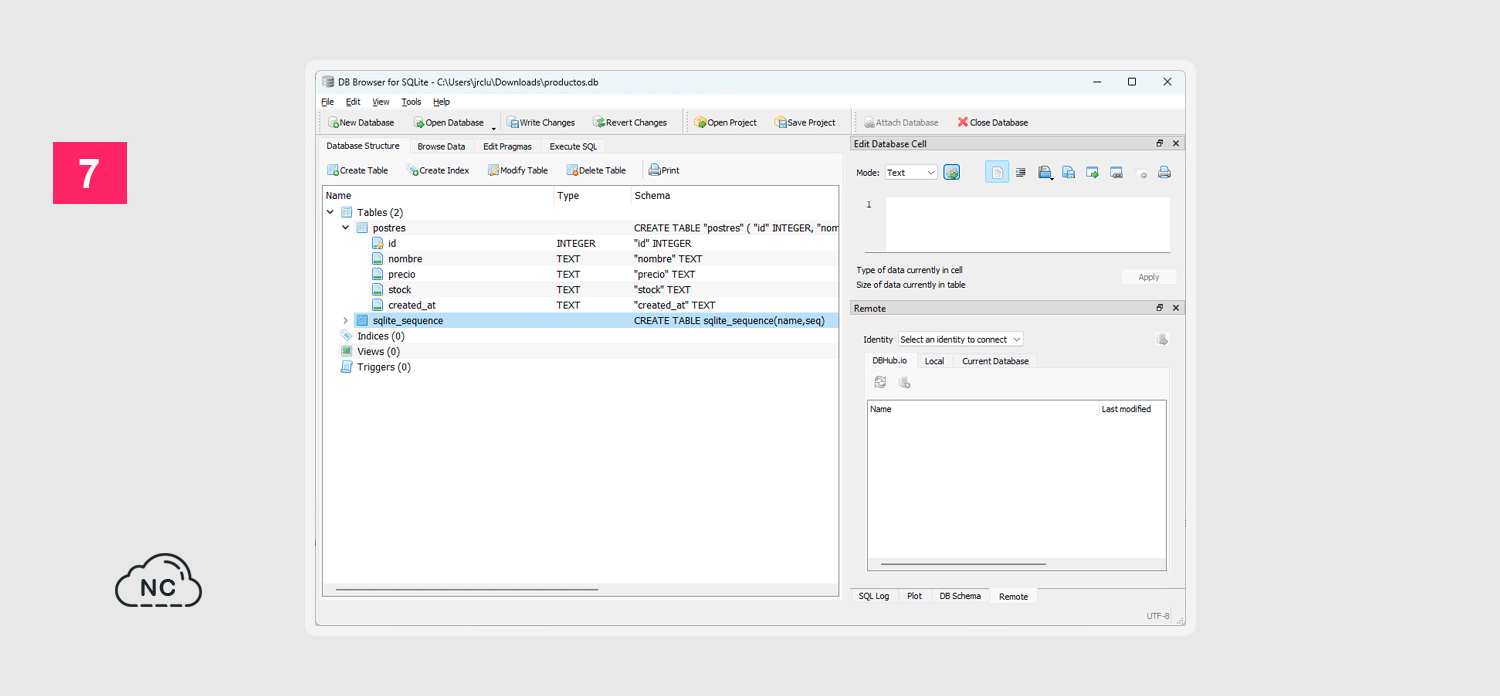
Task: Open the Help menu
Action: [x=441, y=102]
